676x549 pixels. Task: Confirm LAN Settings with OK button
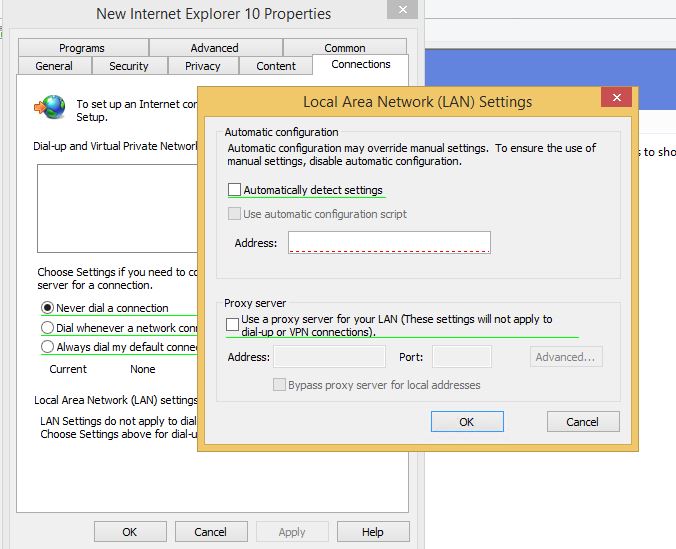[x=467, y=421]
